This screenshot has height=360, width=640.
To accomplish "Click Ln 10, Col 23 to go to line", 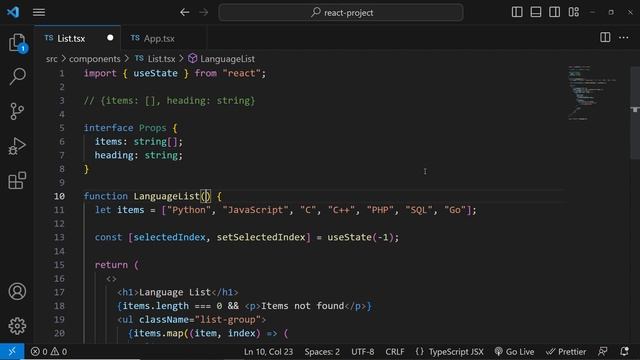I will pyautogui.click(x=269, y=351).
